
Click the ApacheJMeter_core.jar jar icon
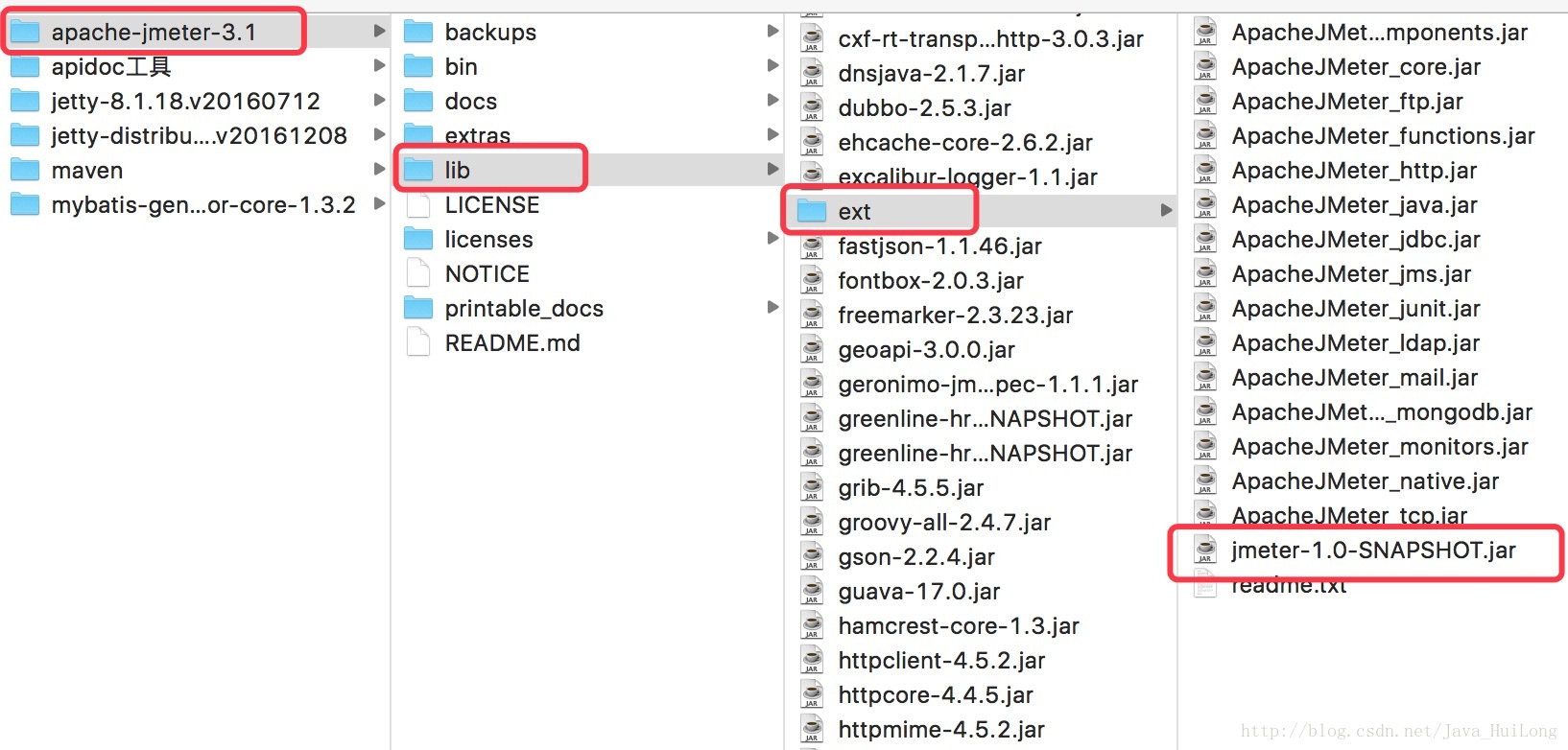pyautogui.click(x=1205, y=66)
